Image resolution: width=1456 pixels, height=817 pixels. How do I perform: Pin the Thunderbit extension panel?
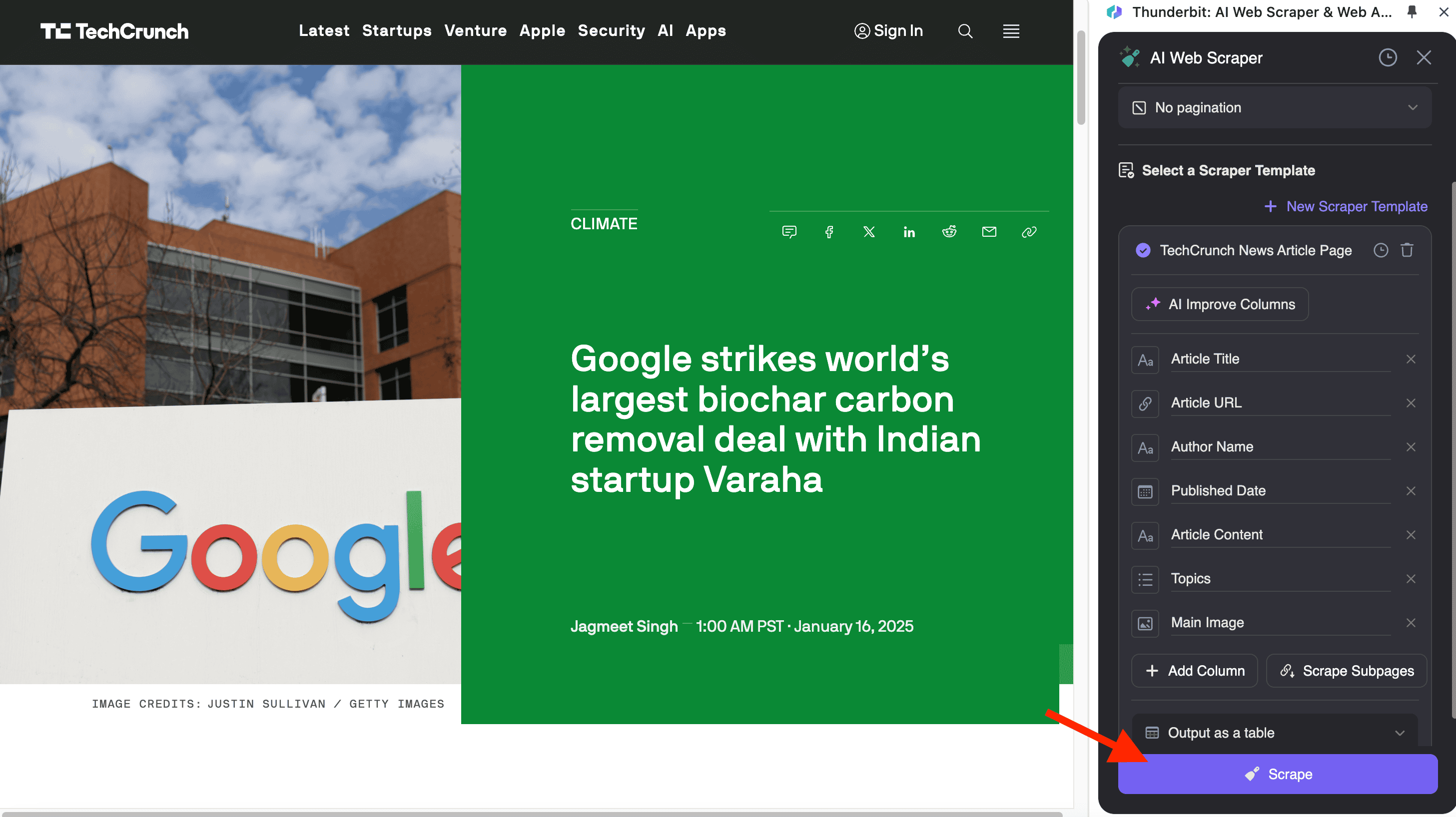(1412, 12)
